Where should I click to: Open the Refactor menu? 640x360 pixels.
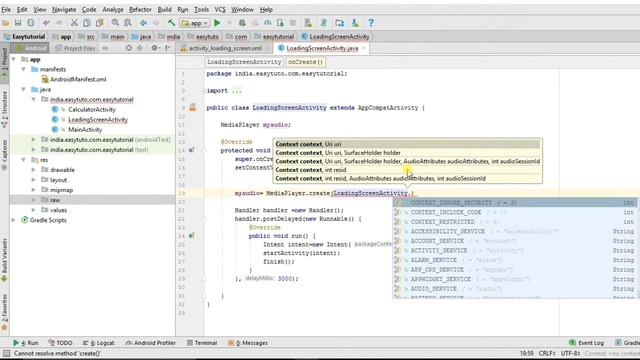140,9
